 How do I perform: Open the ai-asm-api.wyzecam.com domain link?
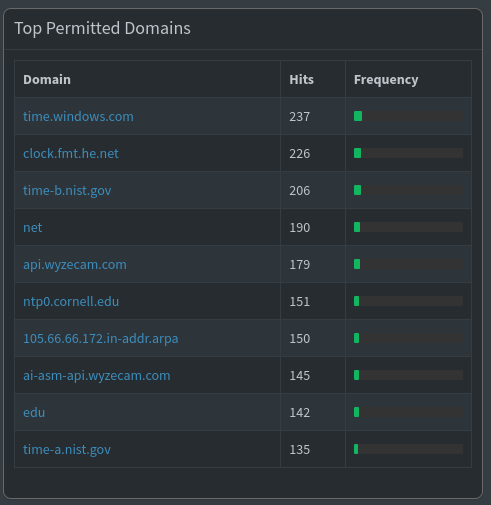point(97,375)
